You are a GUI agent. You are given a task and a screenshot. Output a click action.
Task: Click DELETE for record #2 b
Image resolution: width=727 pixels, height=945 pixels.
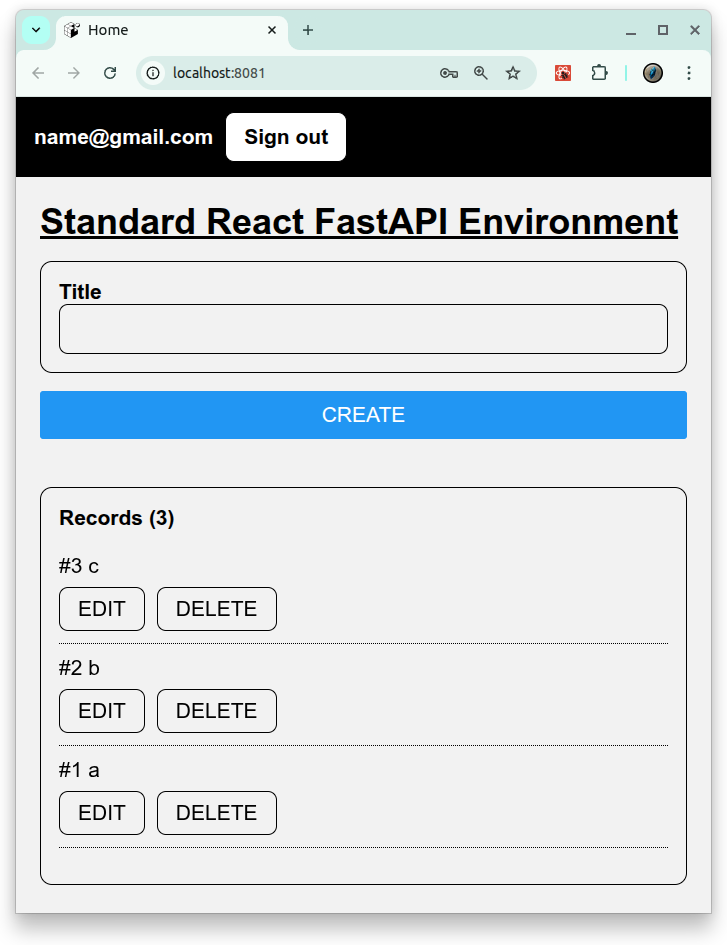tap(217, 711)
